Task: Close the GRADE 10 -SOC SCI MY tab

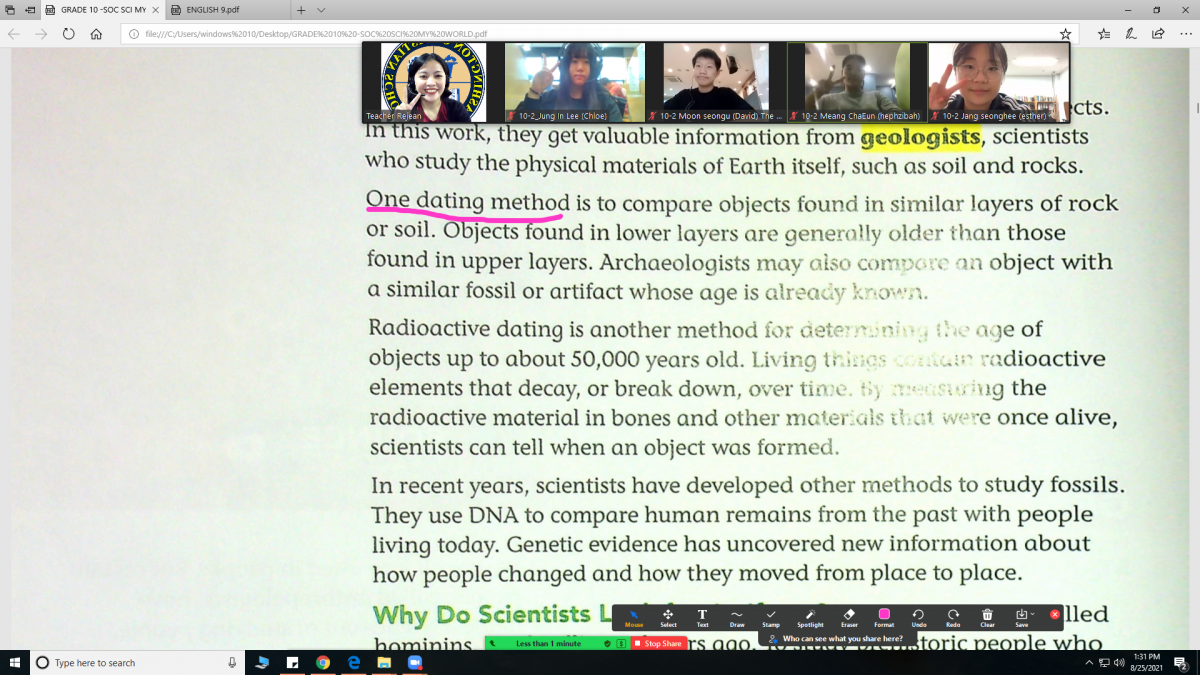Action: [x=155, y=9]
